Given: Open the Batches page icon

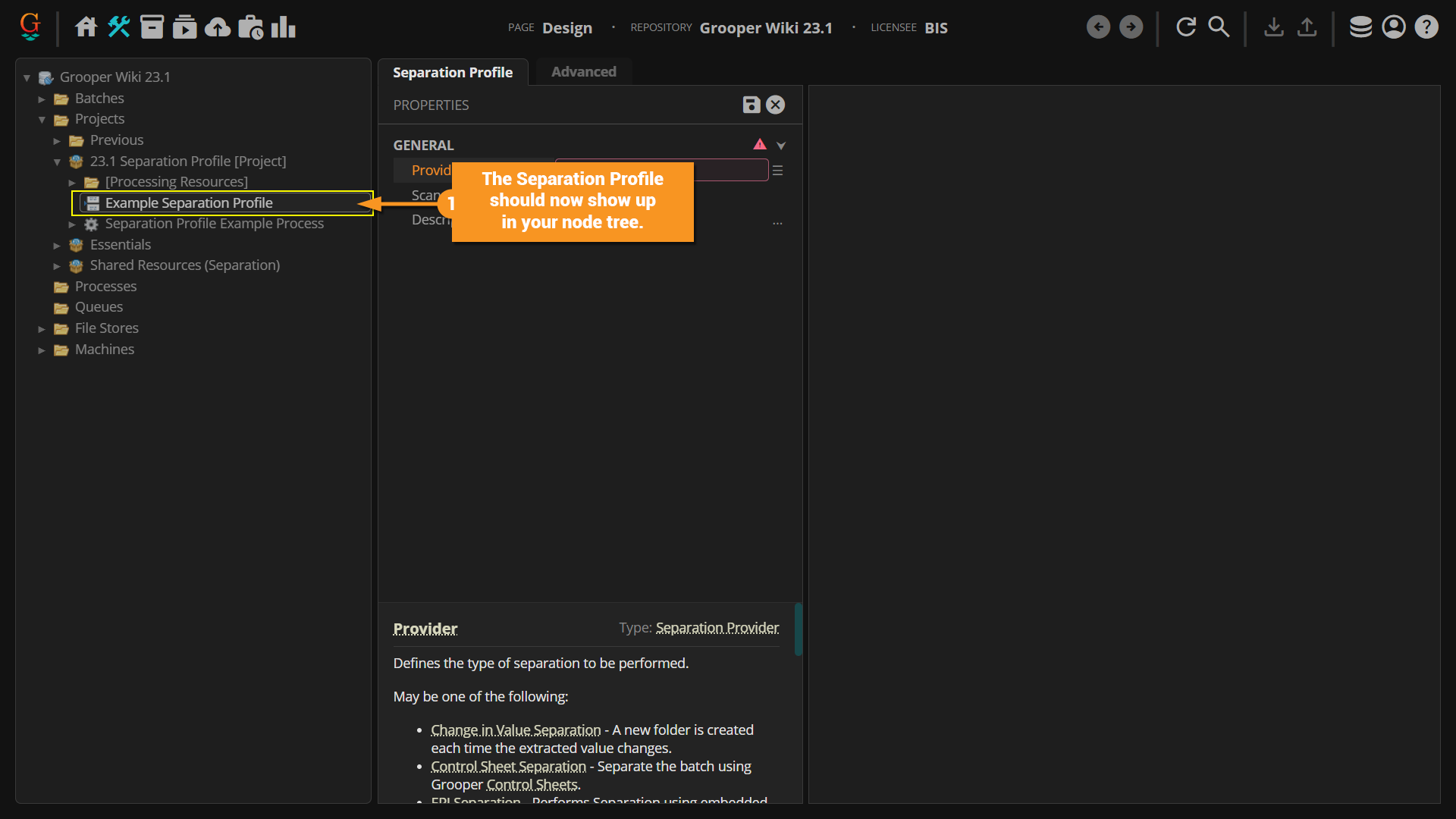Looking at the screenshot, I should click(x=152, y=27).
